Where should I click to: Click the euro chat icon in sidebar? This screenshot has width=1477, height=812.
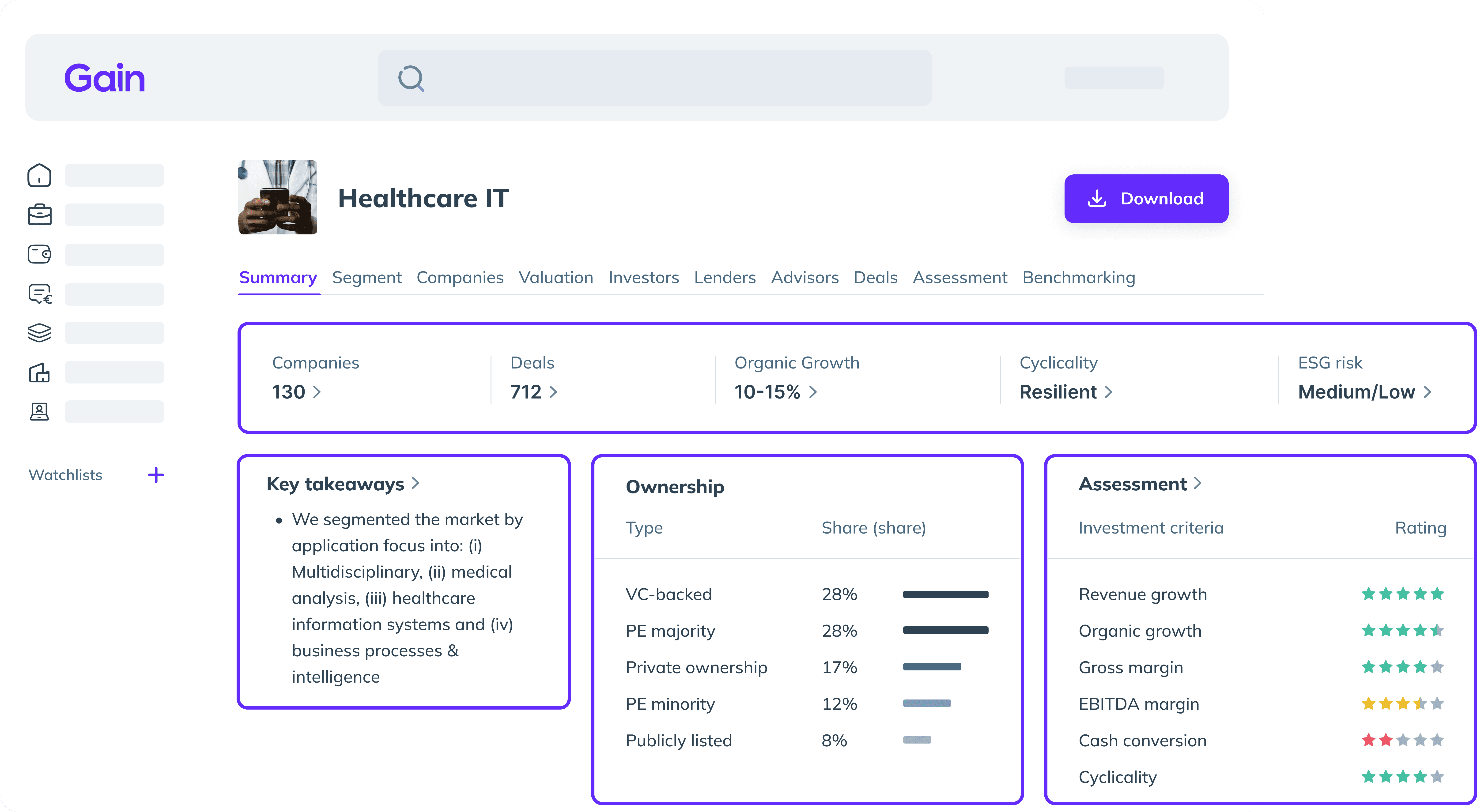(x=40, y=294)
